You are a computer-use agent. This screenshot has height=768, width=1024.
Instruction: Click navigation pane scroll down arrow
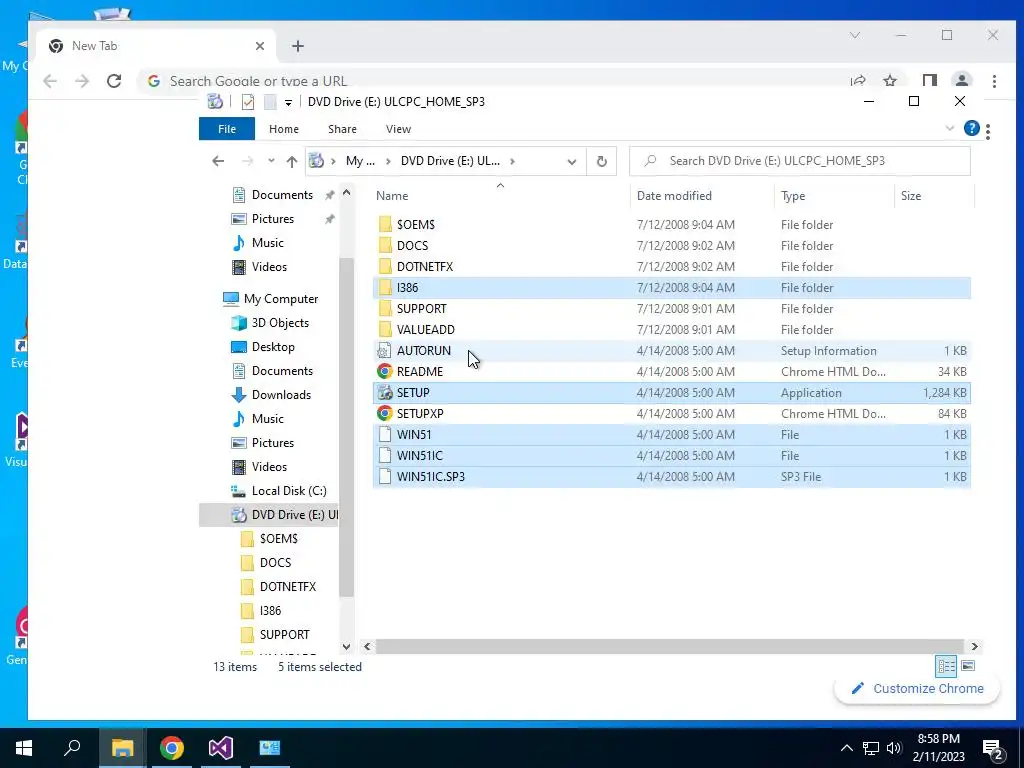click(347, 647)
